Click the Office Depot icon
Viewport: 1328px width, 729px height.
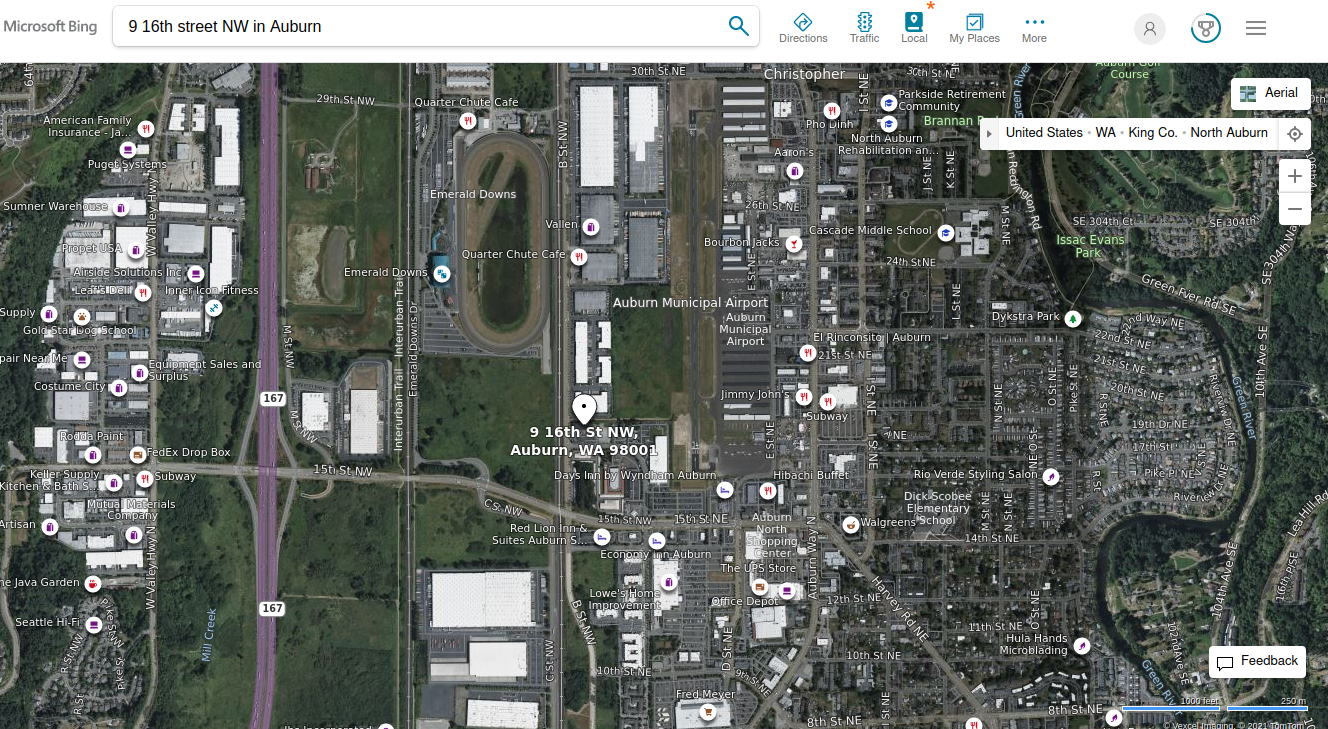788,591
